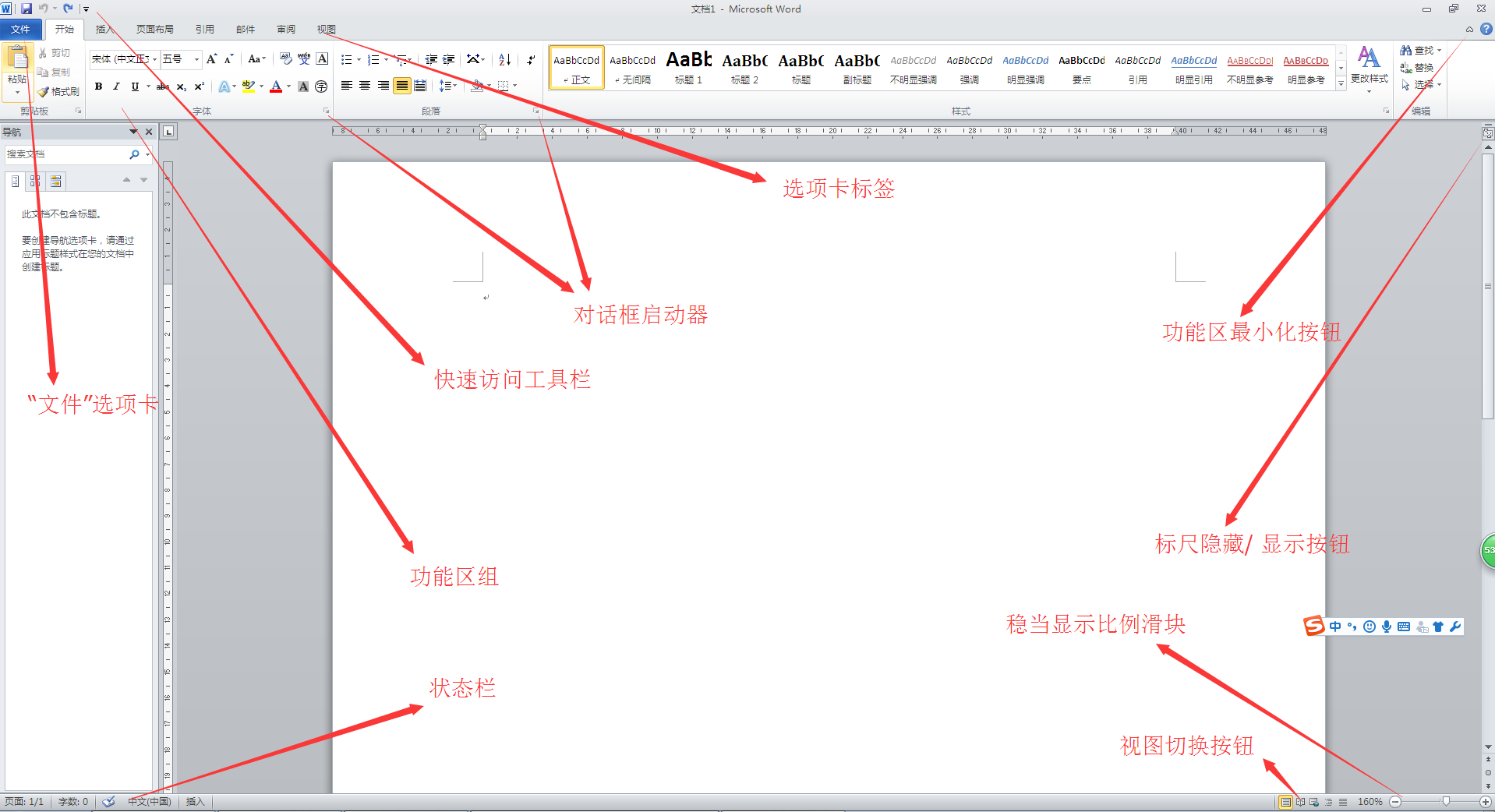
Task: Click the enclosed character (字) icon
Action: coord(321,86)
